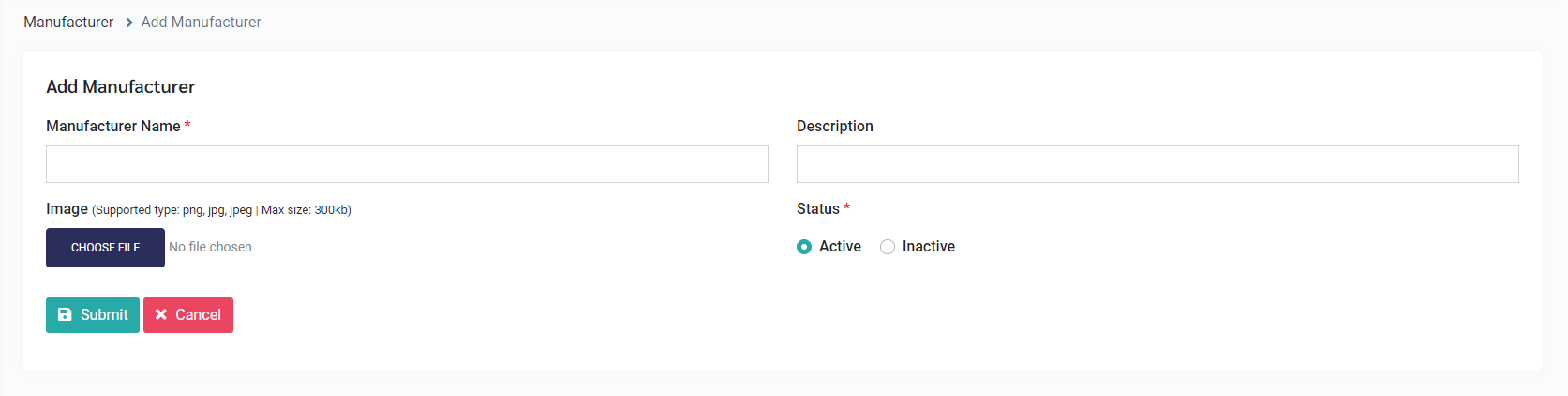Click the Description field label

(x=834, y=126)
